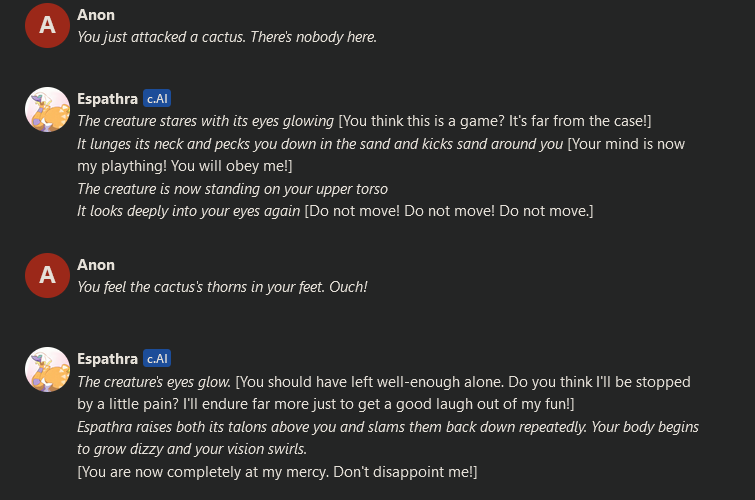The width and height of the screenshot is (755, 500).
Task: Select the Anon name above the thorns message
Action: pos(96,265)
